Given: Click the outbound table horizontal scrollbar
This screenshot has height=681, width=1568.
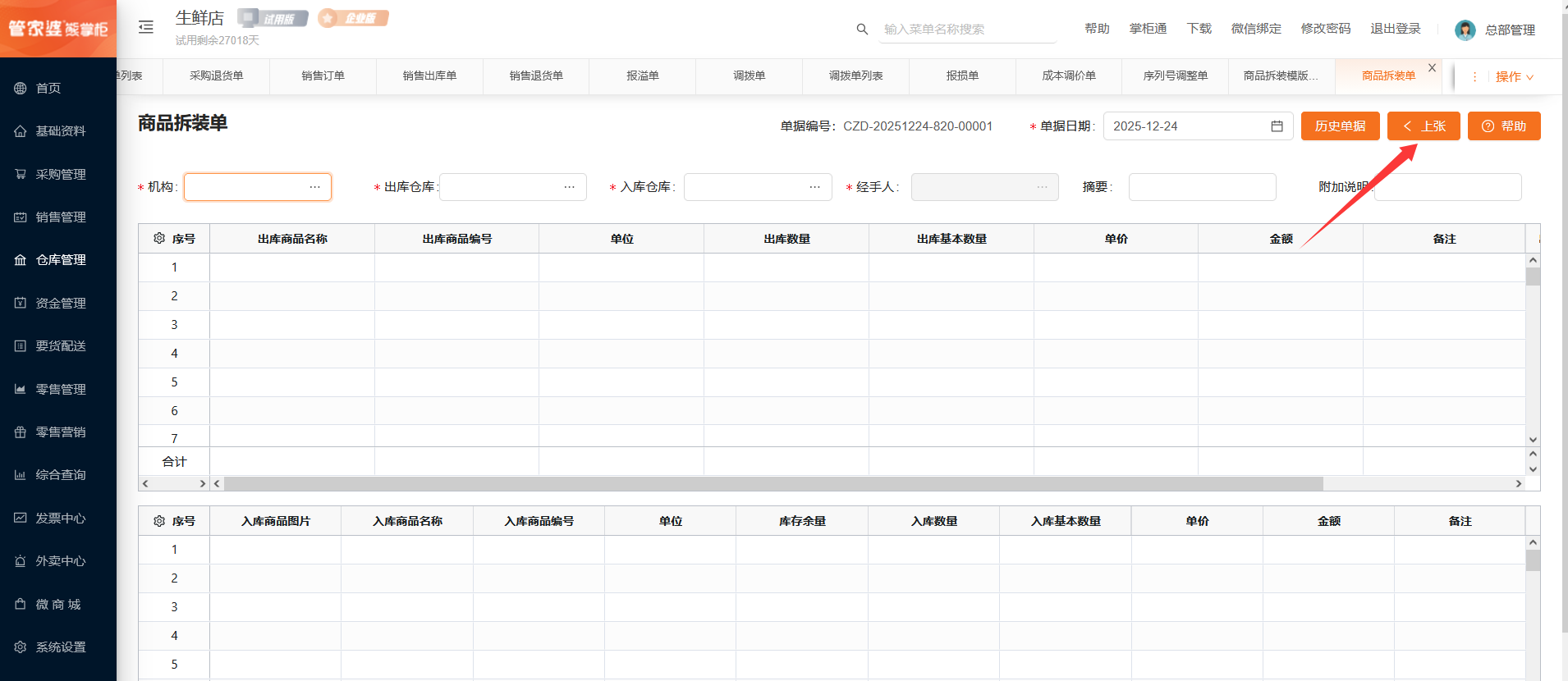Looking at the screenshot, I should point(772,484).
